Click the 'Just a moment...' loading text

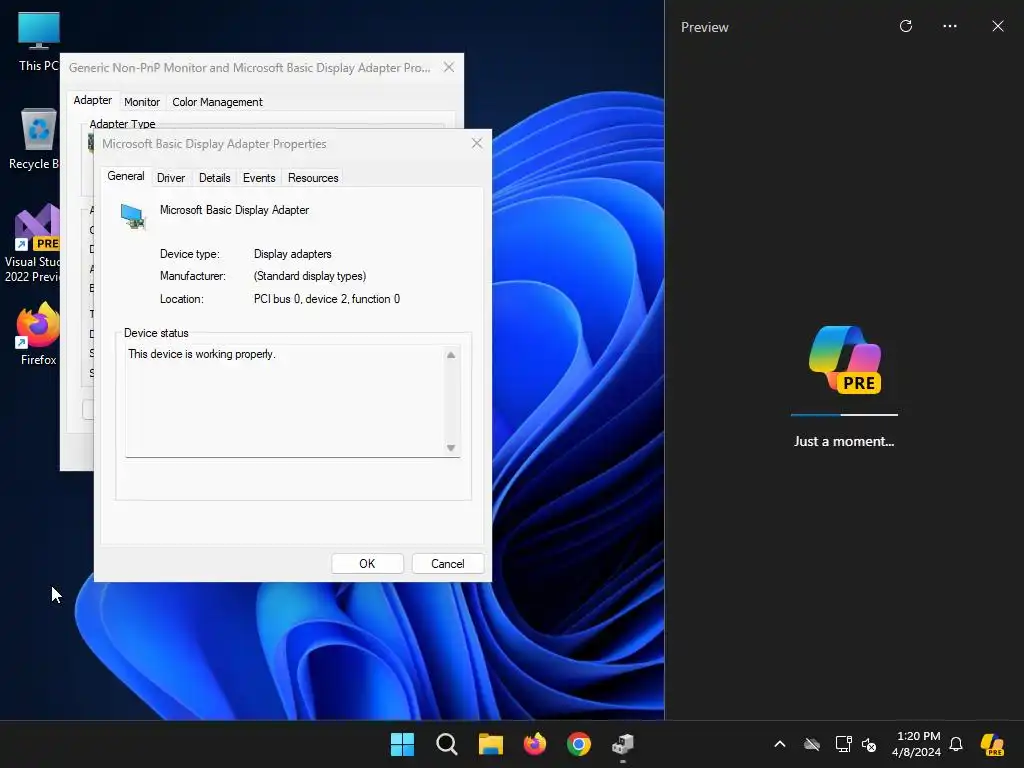pyautogui.click(x=844, y=441)
